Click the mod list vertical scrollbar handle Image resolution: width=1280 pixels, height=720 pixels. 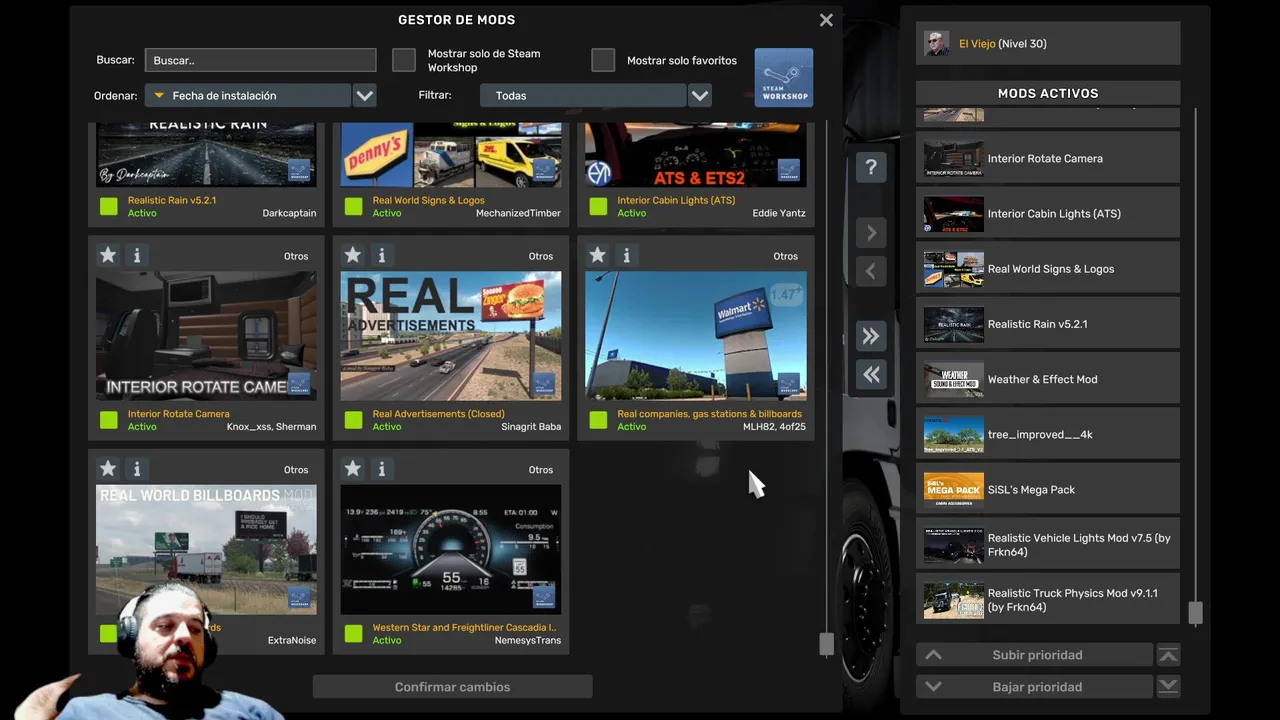click(x=826, y=644)
